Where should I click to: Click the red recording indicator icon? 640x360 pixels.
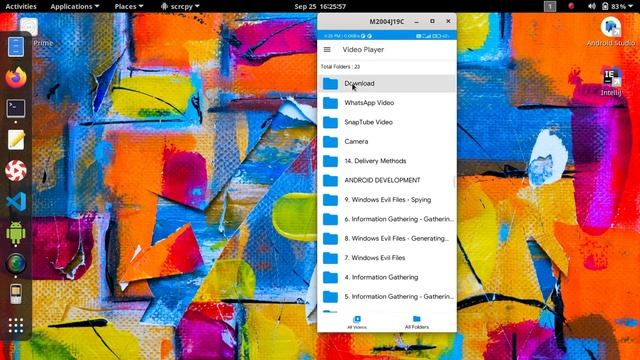[x=571, y=6]
